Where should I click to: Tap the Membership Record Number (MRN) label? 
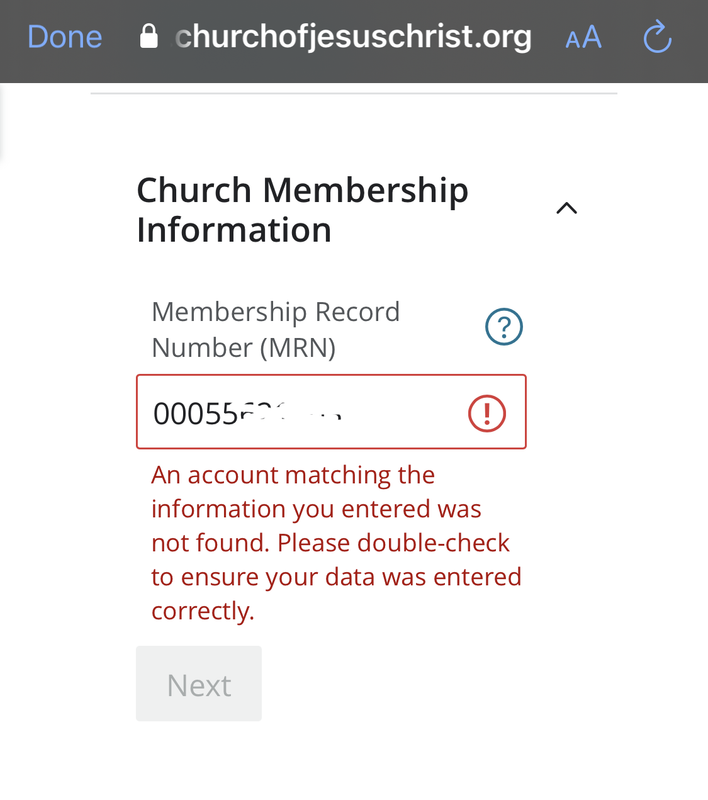[276, 330]
